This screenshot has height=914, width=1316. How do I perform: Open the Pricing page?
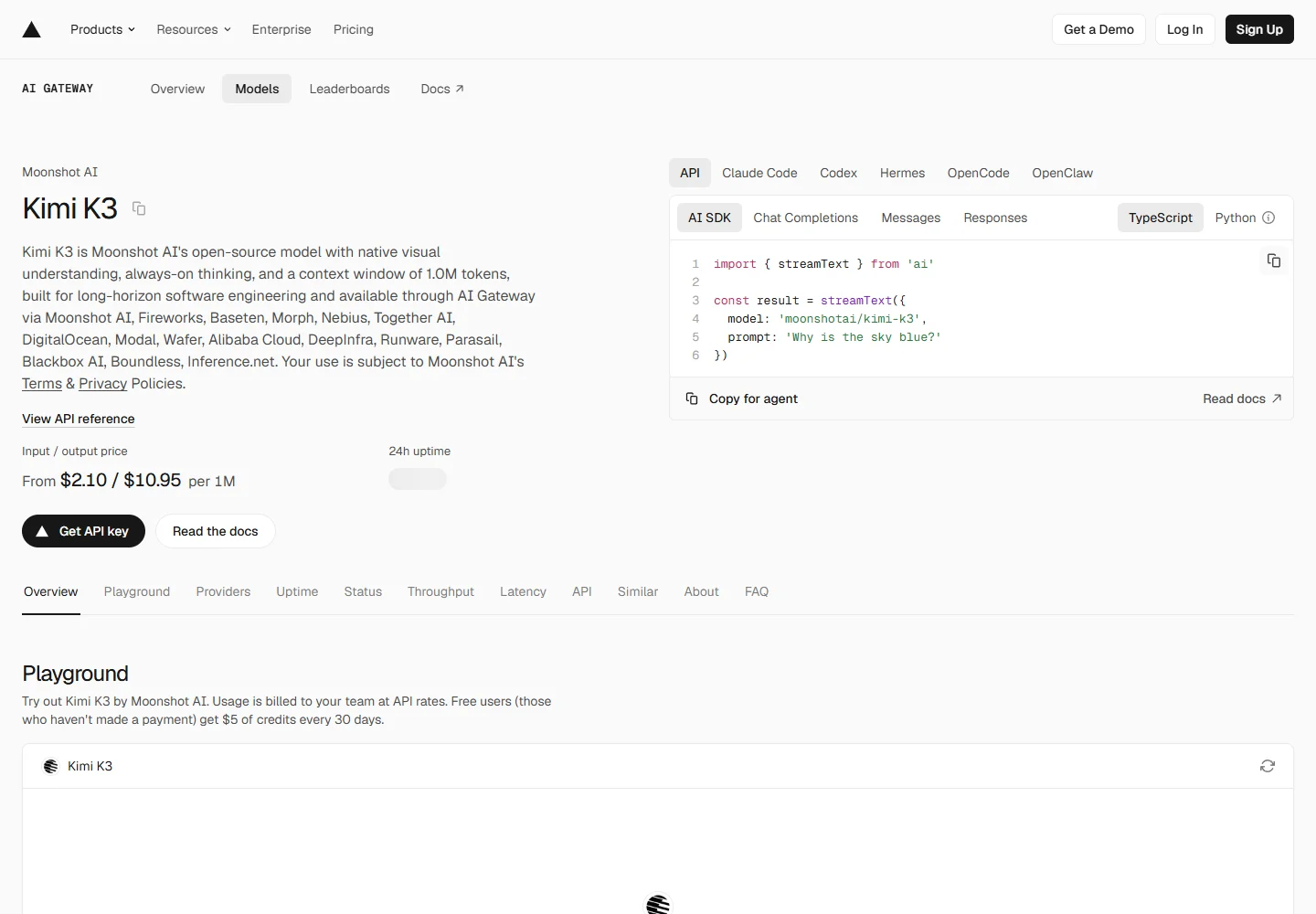tap(354, 29)
